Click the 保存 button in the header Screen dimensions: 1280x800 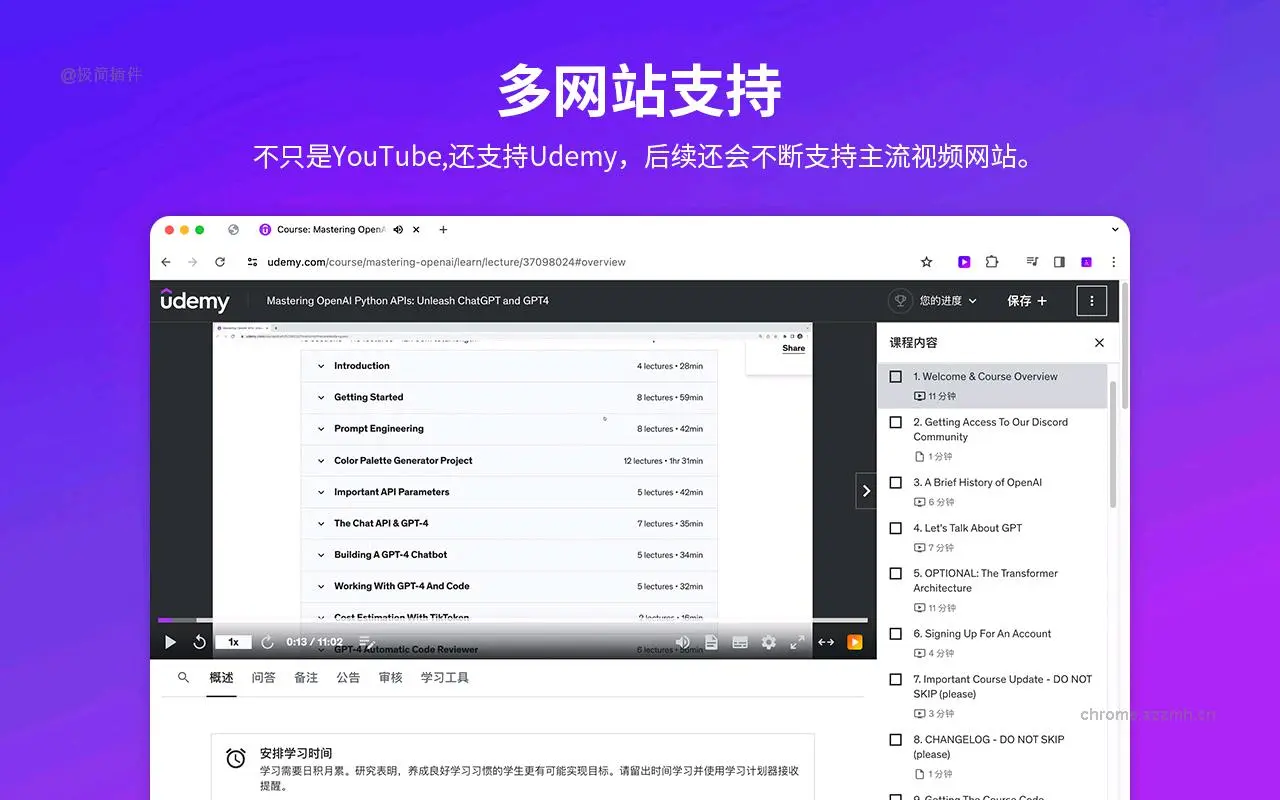[x=1019, y=300]
